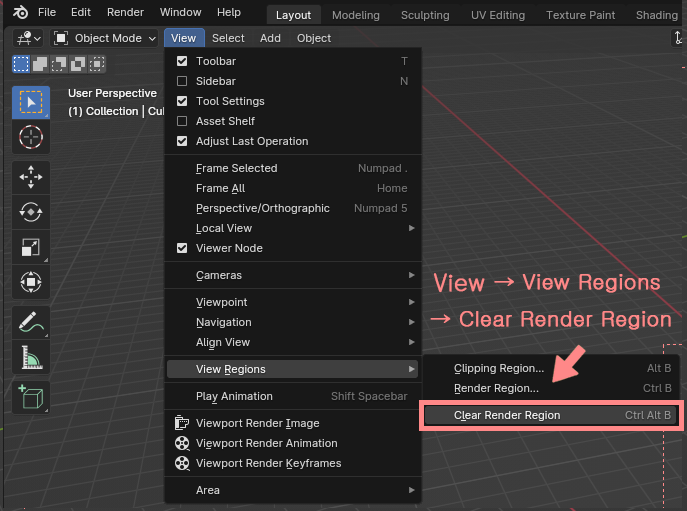Click the View header menu
Image resolution: width=687 pixels, height=511 pixels.
[x=184, y=38]
